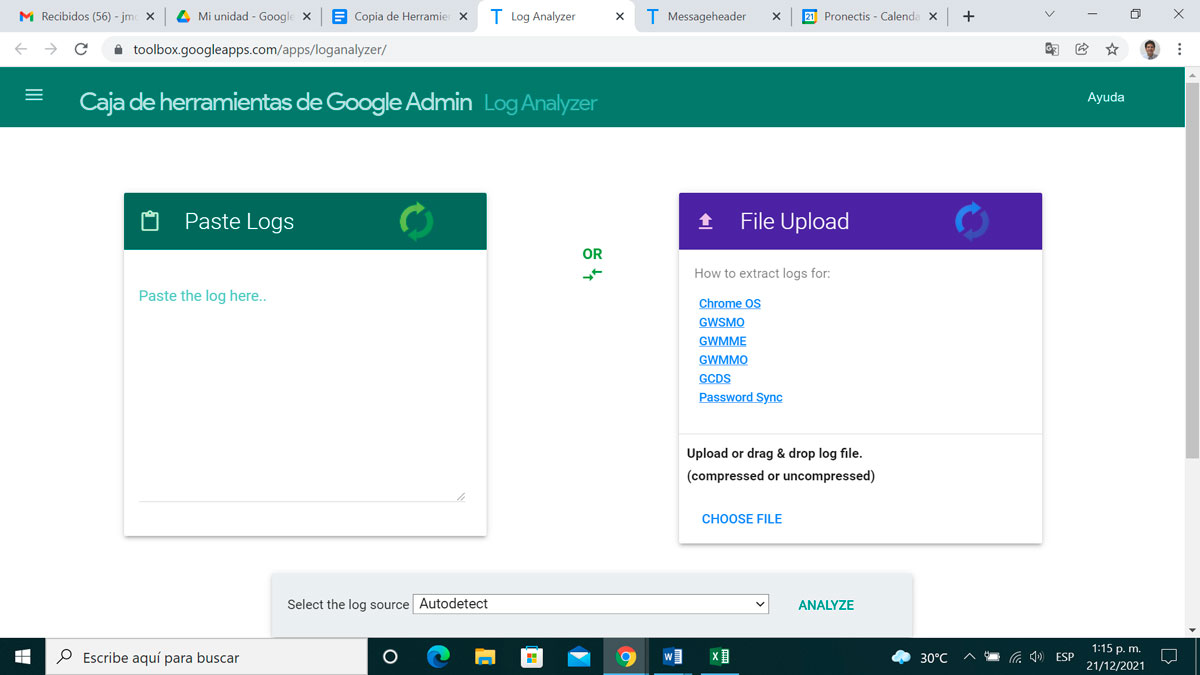The width and height of the screenshot is (1200, 675).
Task: Show hidden system tray icons
Action: pyautogui.click(x=969, y=657)
